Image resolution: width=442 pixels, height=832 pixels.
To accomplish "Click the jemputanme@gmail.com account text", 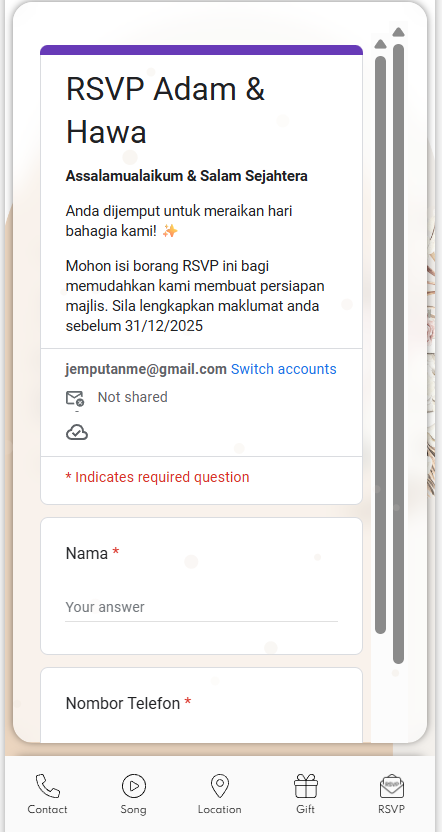I will click(x=146, y=369).
